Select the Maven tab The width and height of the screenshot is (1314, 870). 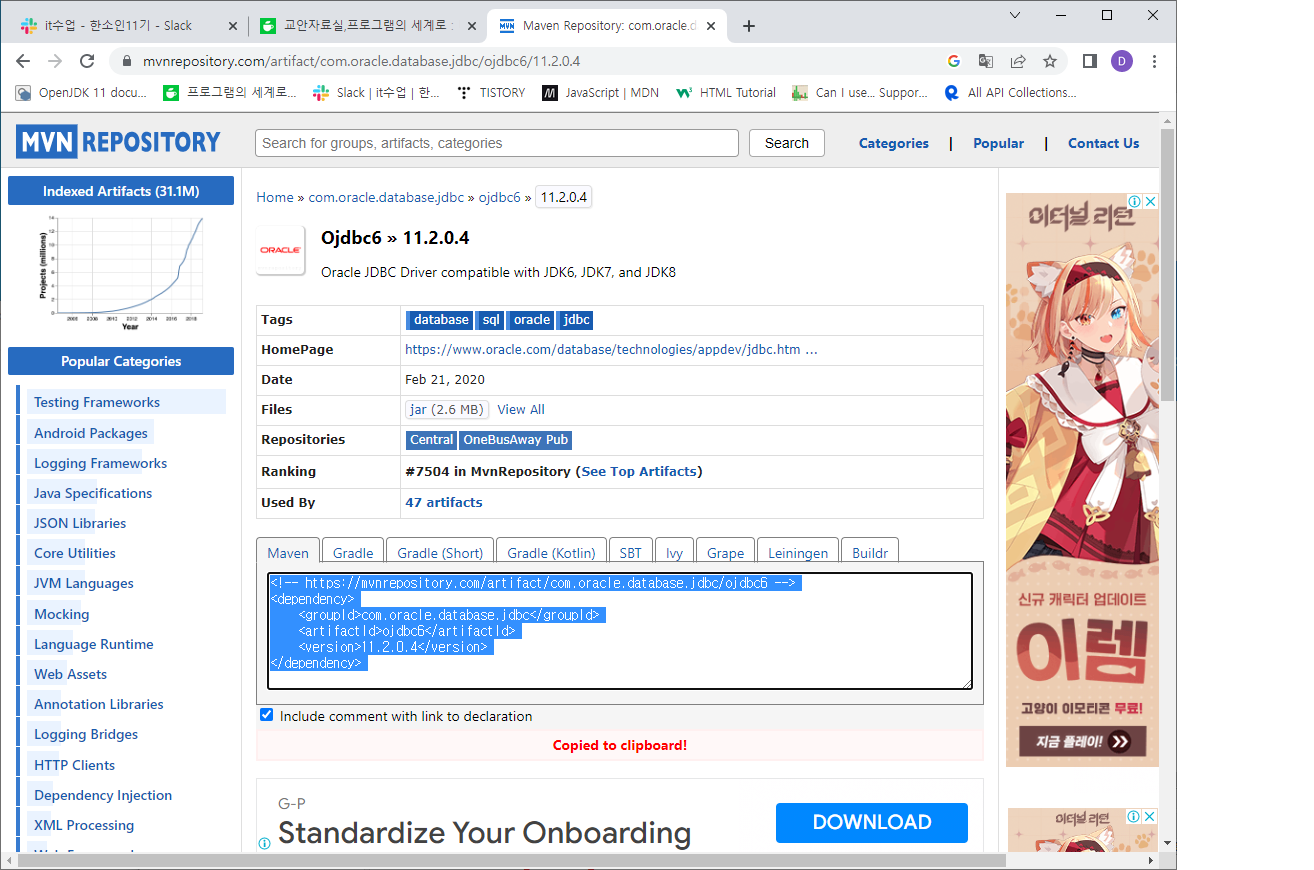[288, 553]
